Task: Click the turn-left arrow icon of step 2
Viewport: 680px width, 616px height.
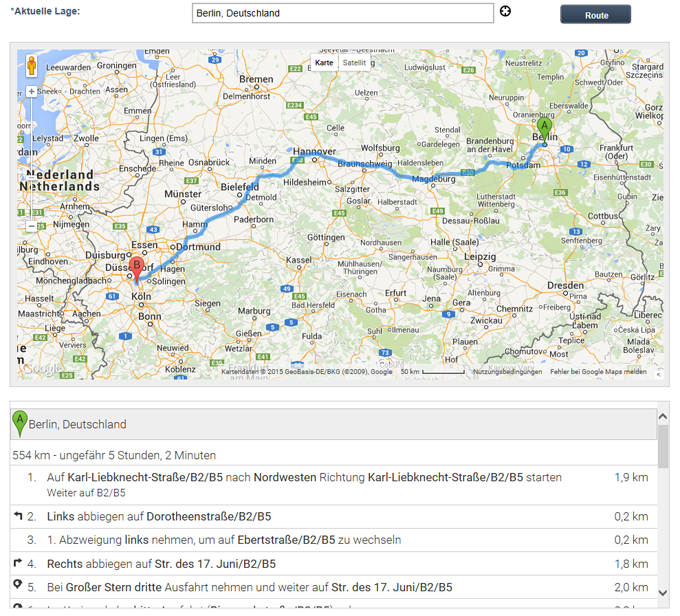Action: coord(18,515)
